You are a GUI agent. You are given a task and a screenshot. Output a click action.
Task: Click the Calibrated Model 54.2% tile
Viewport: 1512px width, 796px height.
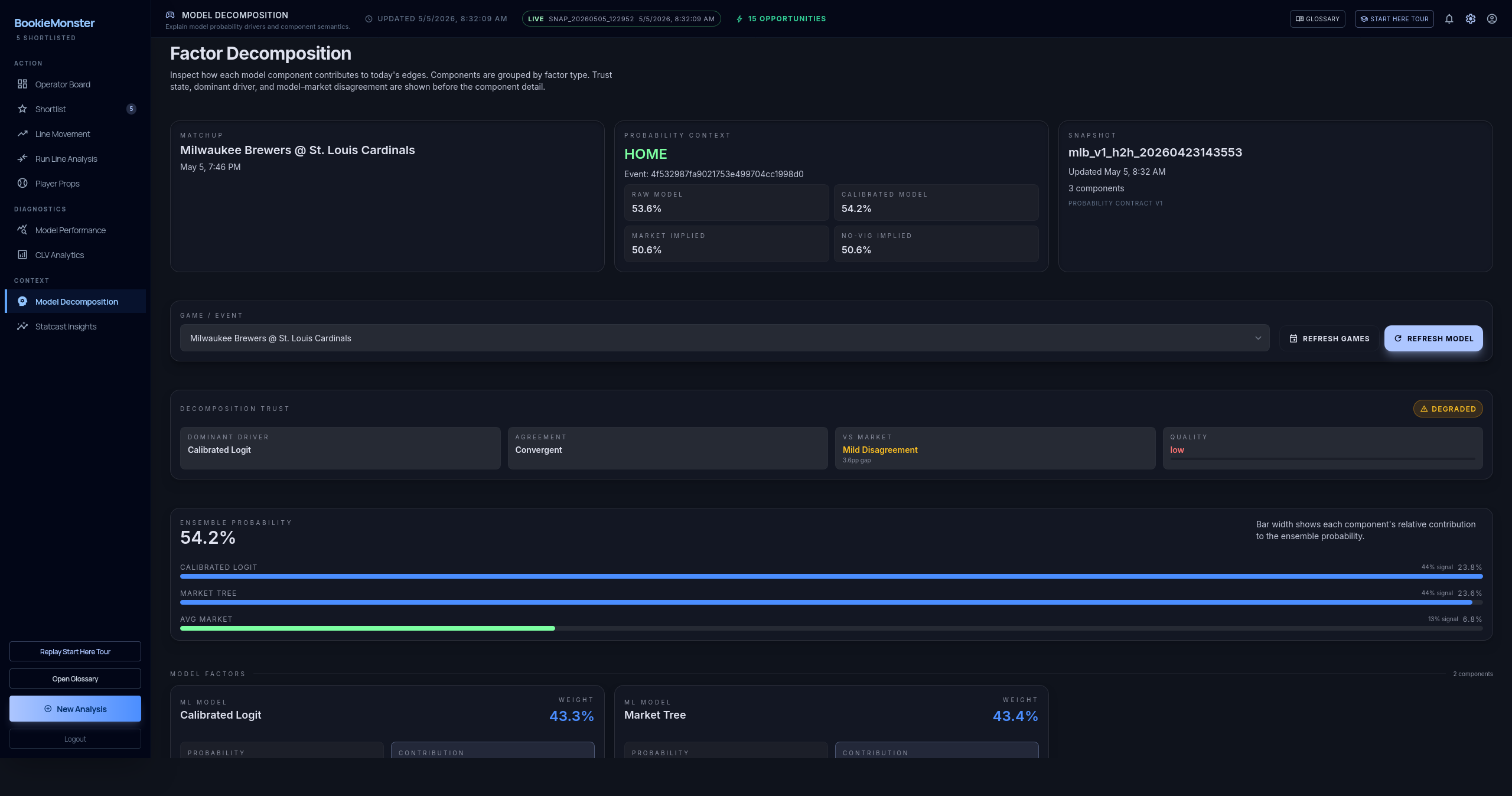[936, 203]
